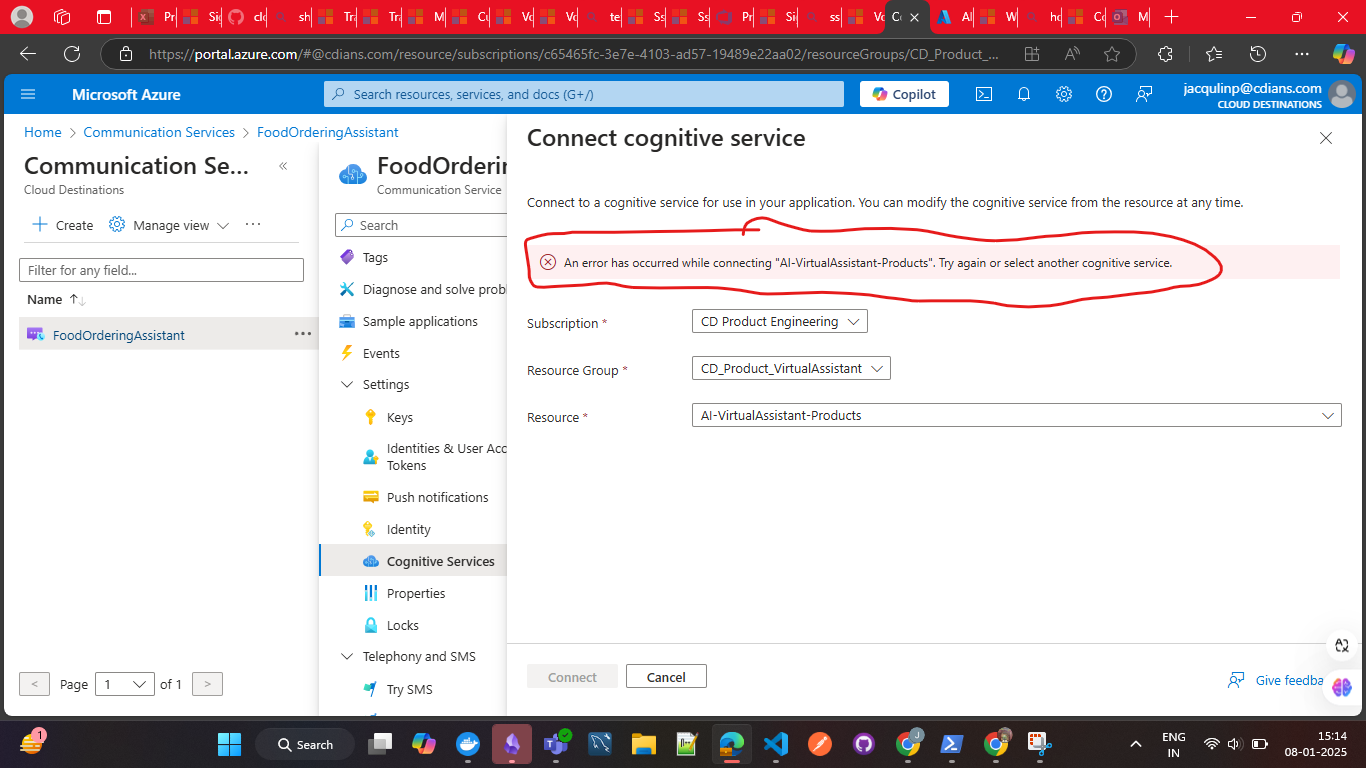The image size is (1366, 768).
Task: Go to the Home breadcrumb
Action: pyautogui.click(x=43, y=132)
